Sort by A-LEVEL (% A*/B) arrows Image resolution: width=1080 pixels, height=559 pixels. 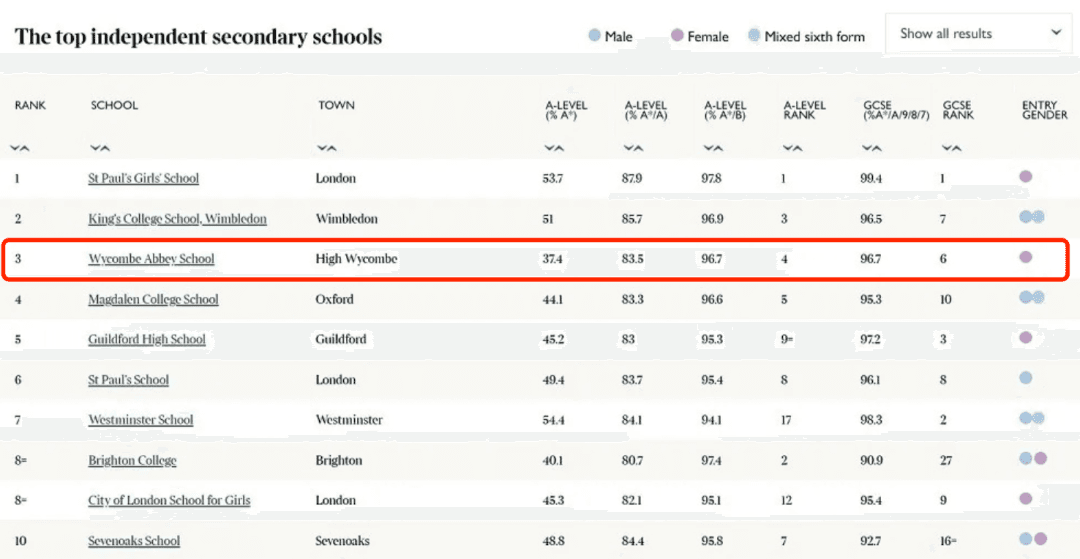[x=713, y=148]
